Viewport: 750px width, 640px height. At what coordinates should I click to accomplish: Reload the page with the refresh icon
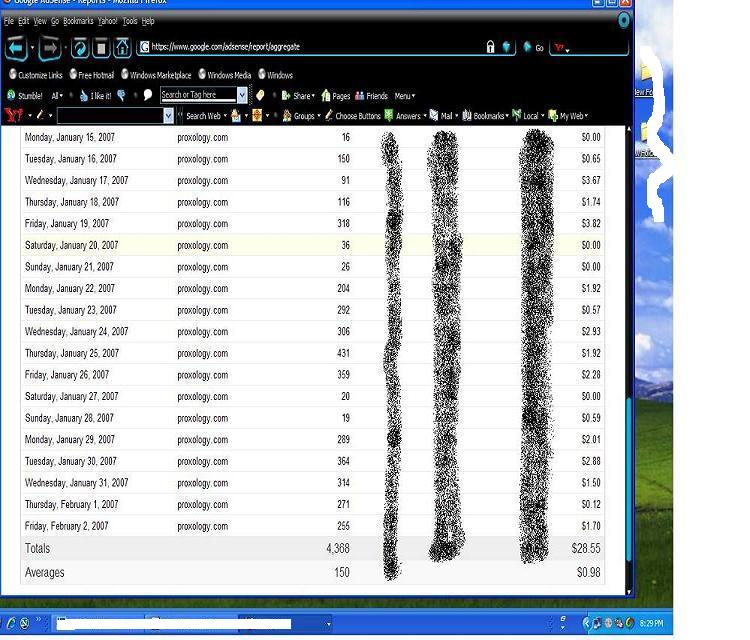tap(79, 47)
